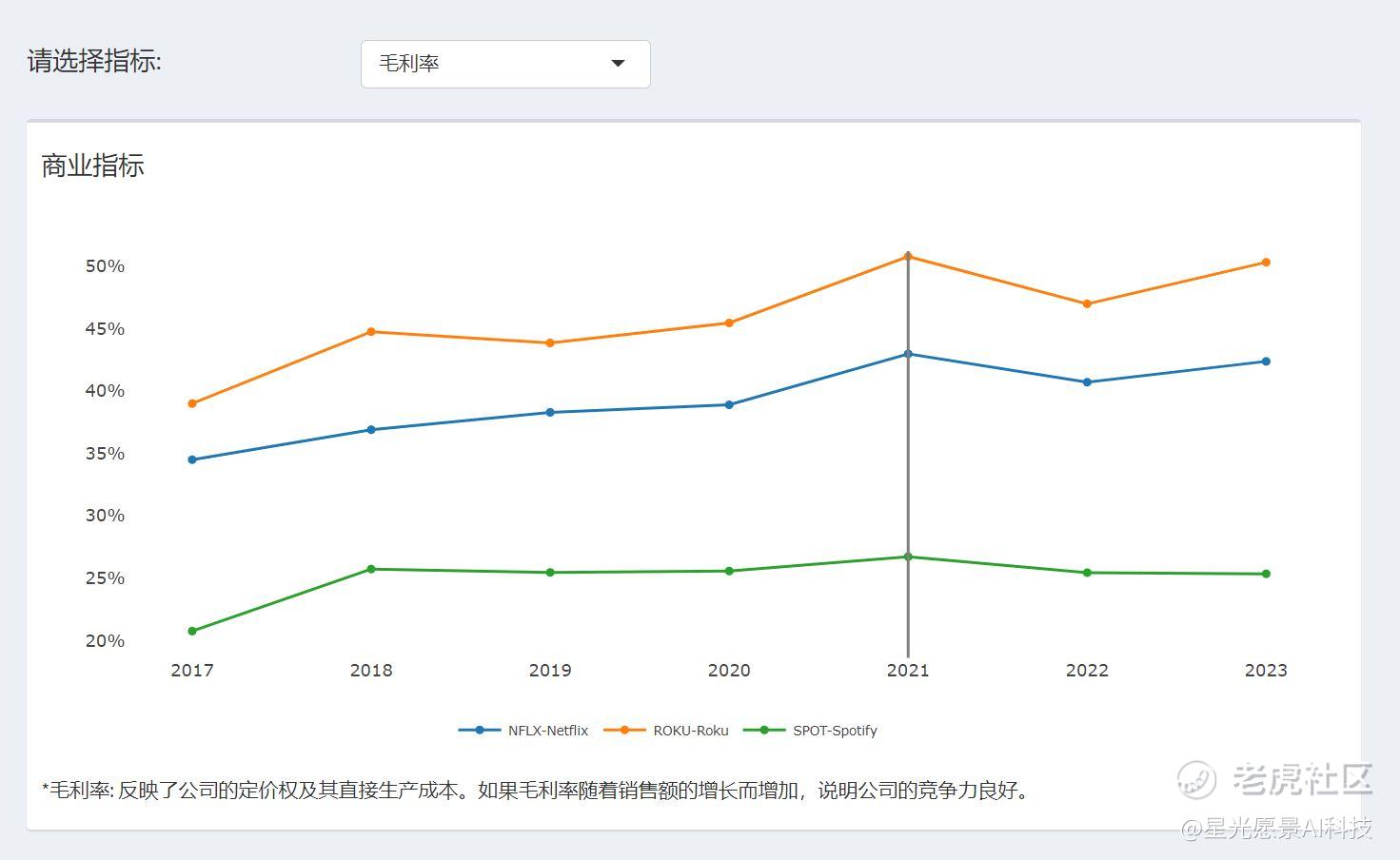Click Roku's 2023 data point
The image size is (1400, 860).
[x=1266, y=263]
